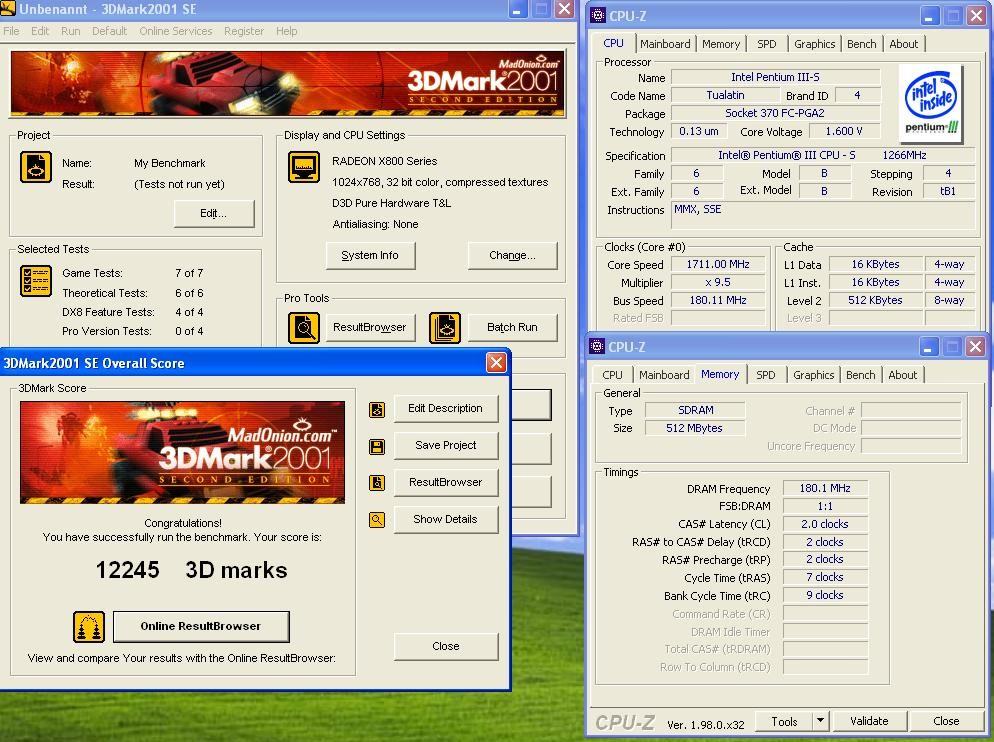The width and height of the screenshot is (994, 742).
Task: Click the score text 12245 3D marks
Action: coord(191,570)
